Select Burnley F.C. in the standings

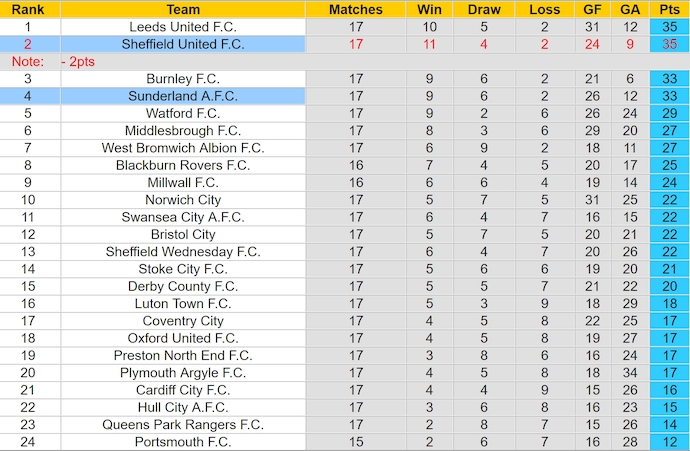(183, 79)
